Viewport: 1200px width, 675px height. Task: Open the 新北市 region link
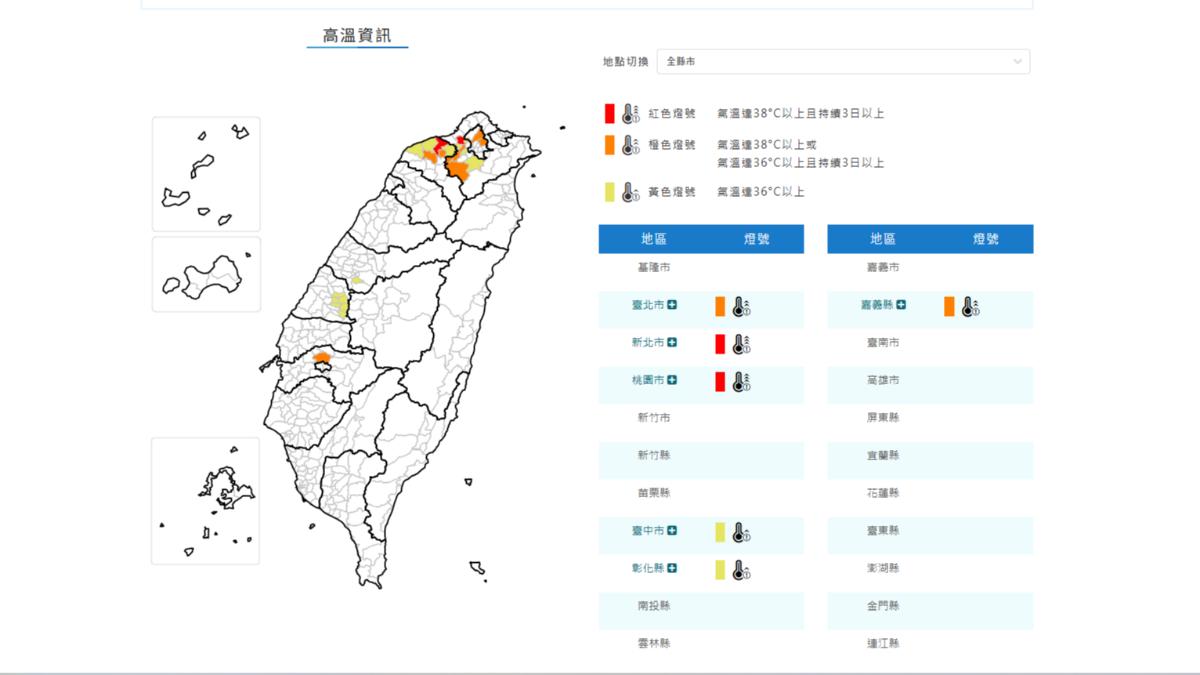coord(648,343)
